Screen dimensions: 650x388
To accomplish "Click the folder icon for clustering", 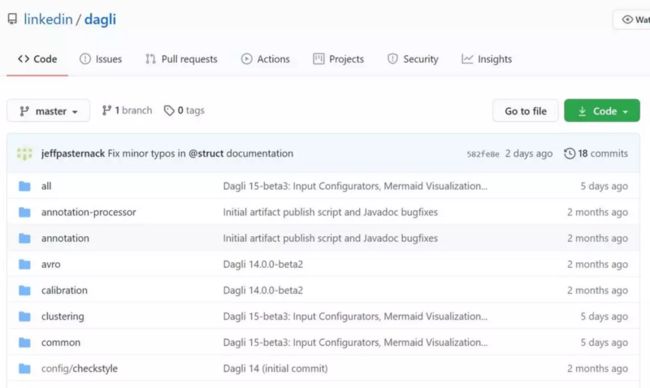I will 25,316.
